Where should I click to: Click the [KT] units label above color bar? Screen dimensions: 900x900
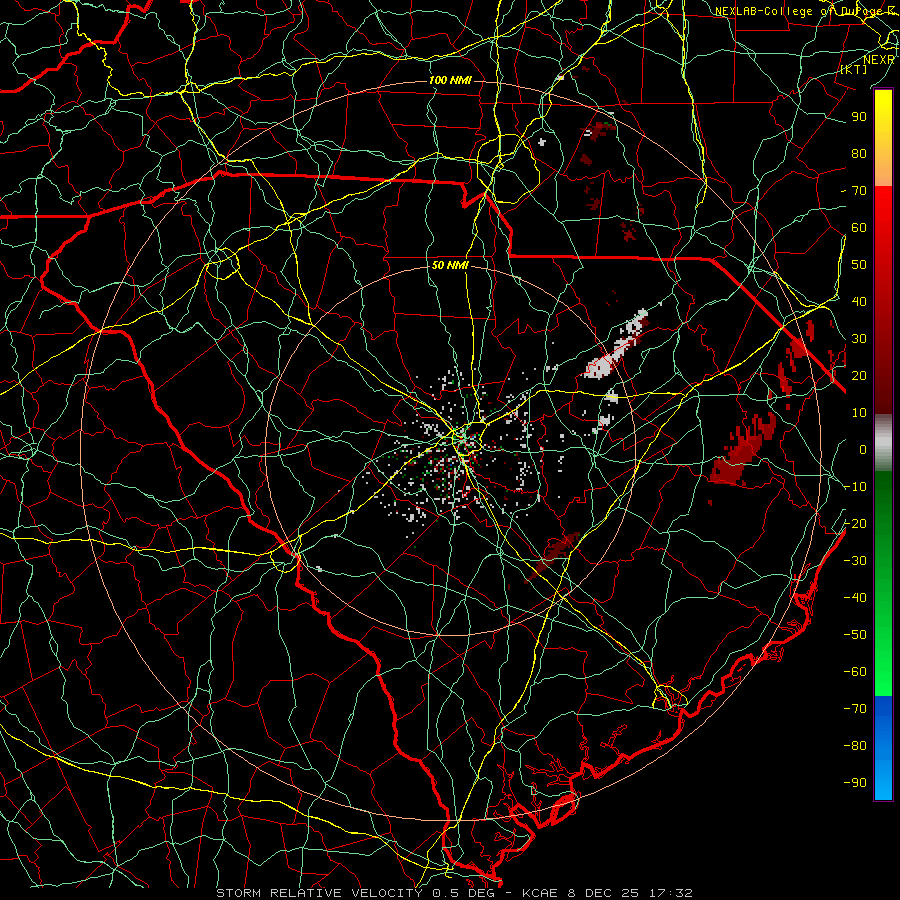coord(854,69)
